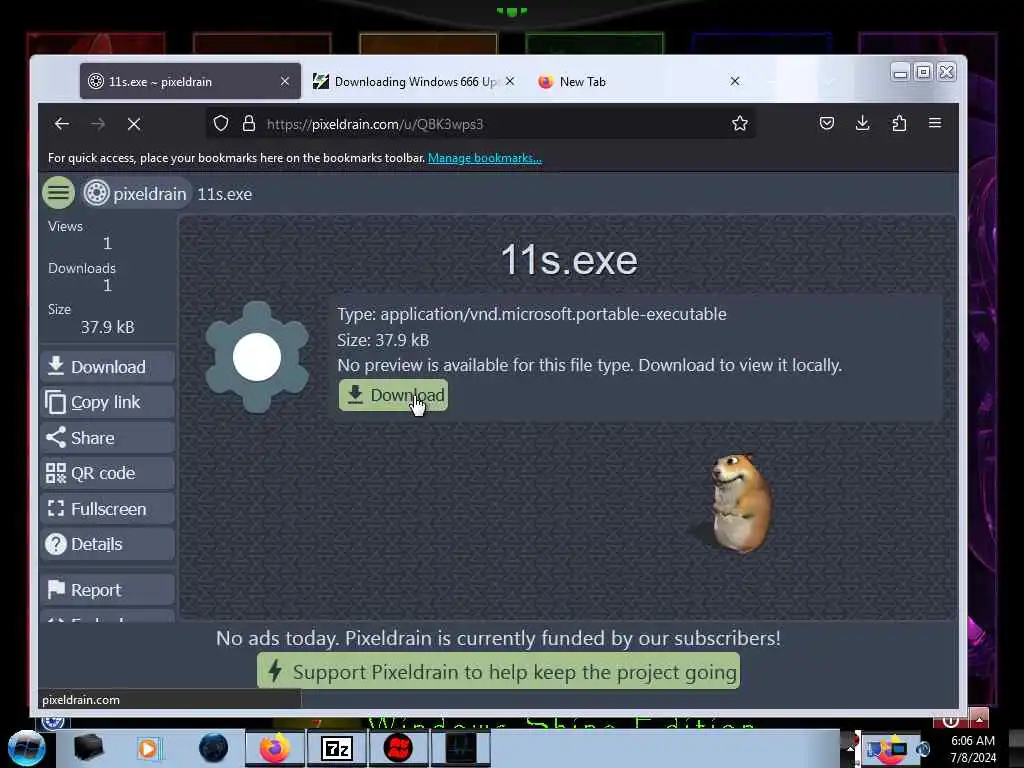1024x768 pixels.
Task: Open the Firefox downloads panel icon
Action: 862,123
